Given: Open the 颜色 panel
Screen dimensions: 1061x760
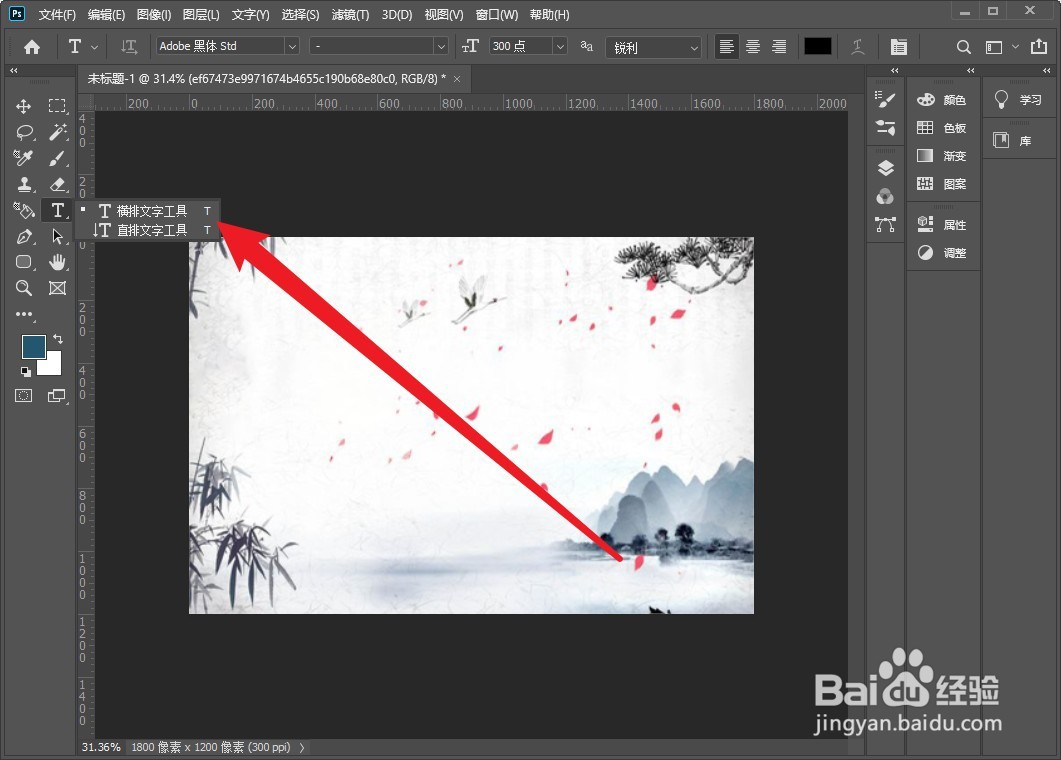Looking at the screenshot, I should pos(942,100).
